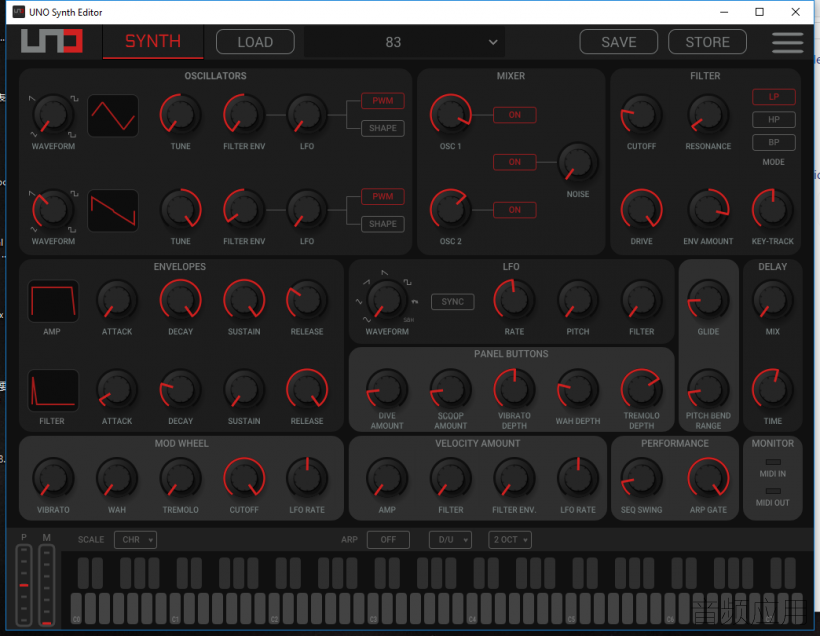Click the ARP GATE knob
Image resolution: width=820 pixels, height=636 pixels.
(708, 479)
